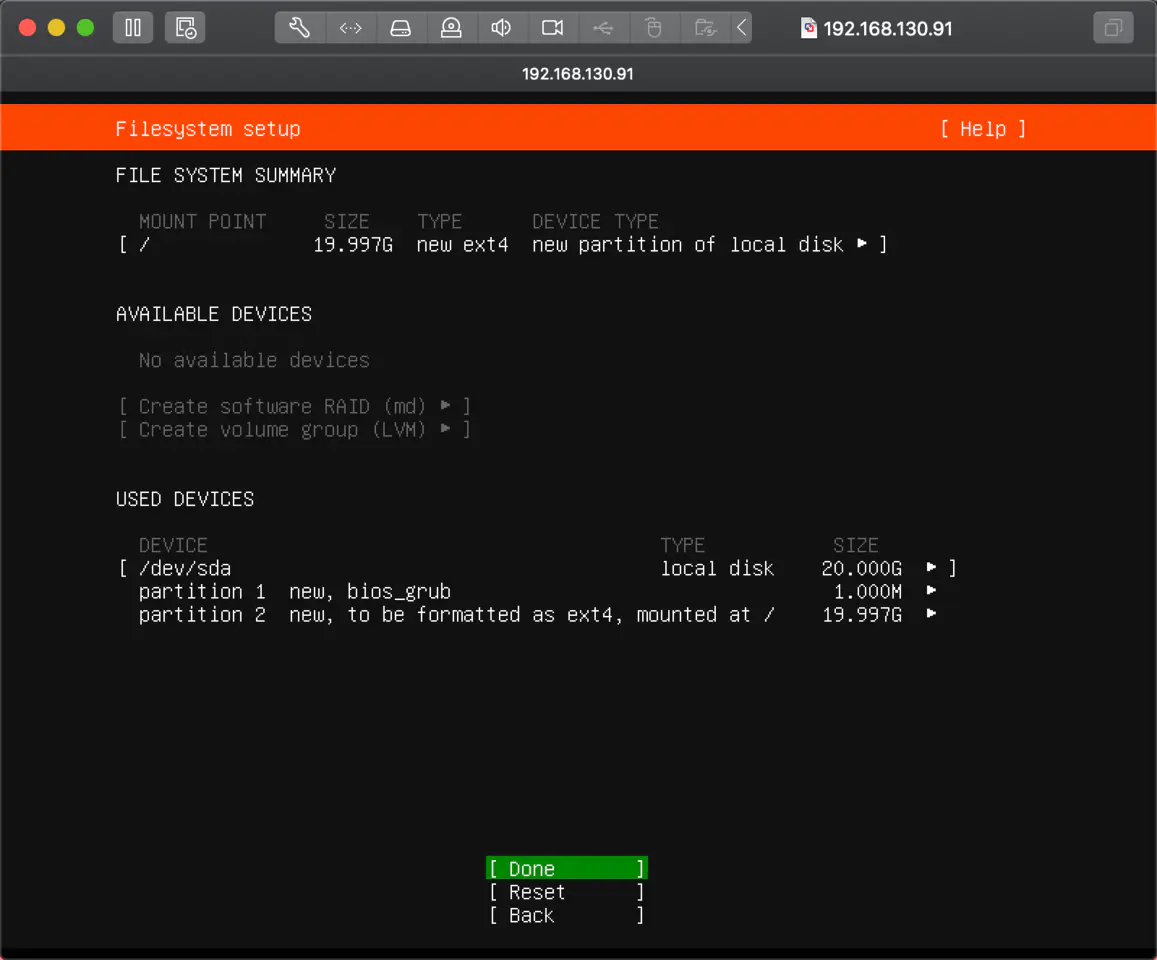The width and height of the screenshot is (1157, 960).
Task: Click the mouse device toolbar icon
Action: click(x=653, y=28)
